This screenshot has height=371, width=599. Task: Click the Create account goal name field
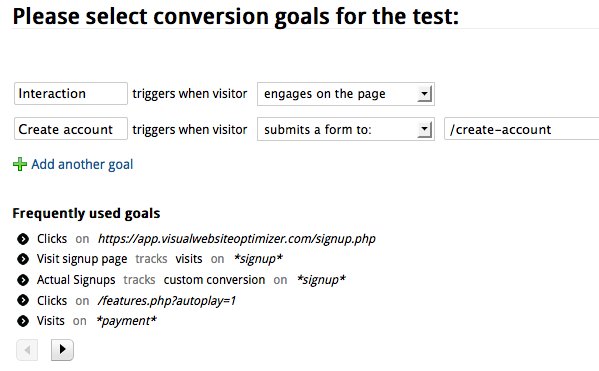tap(71, 129)
